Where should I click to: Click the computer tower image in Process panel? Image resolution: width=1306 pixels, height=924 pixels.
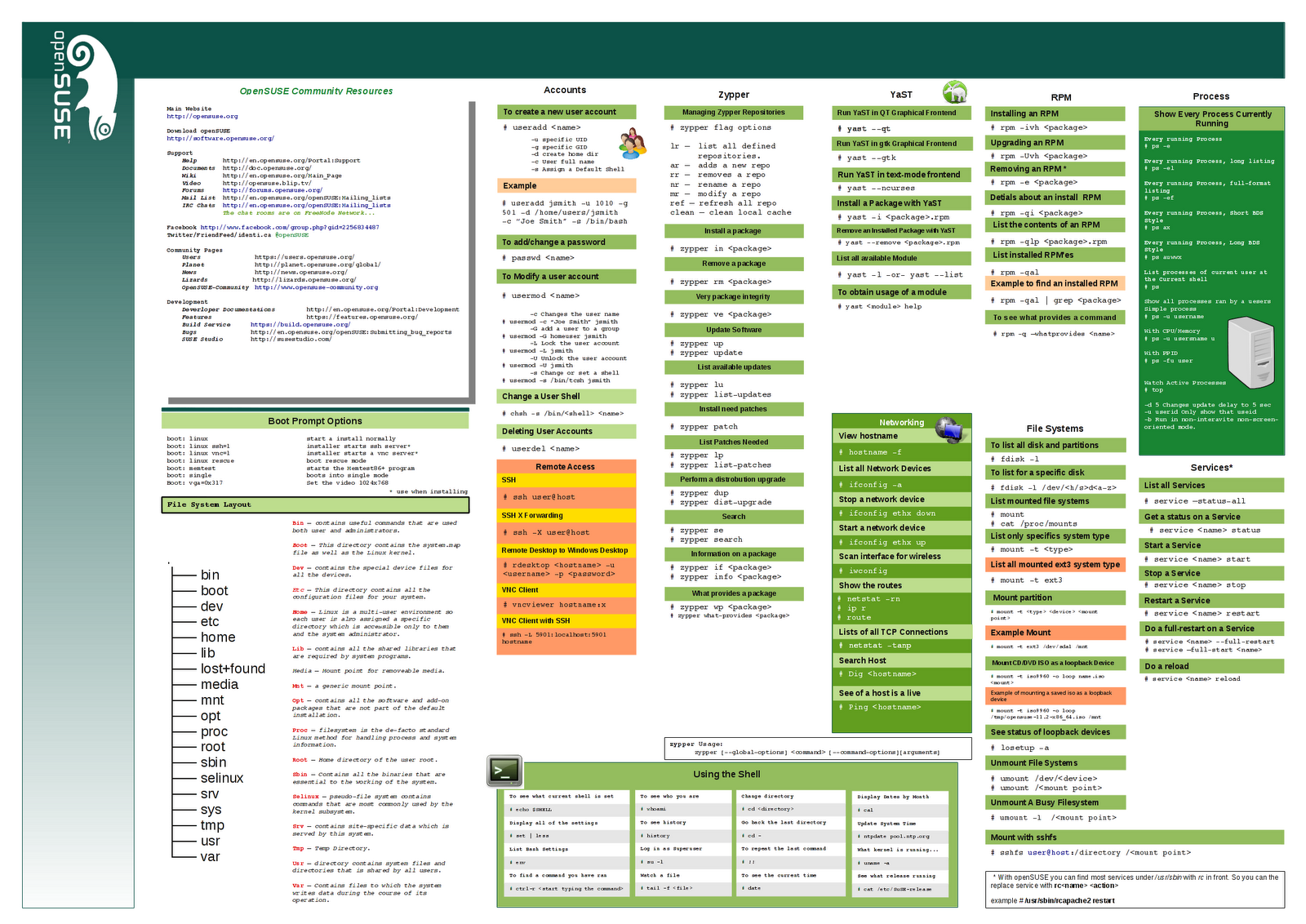(1252, 351)
